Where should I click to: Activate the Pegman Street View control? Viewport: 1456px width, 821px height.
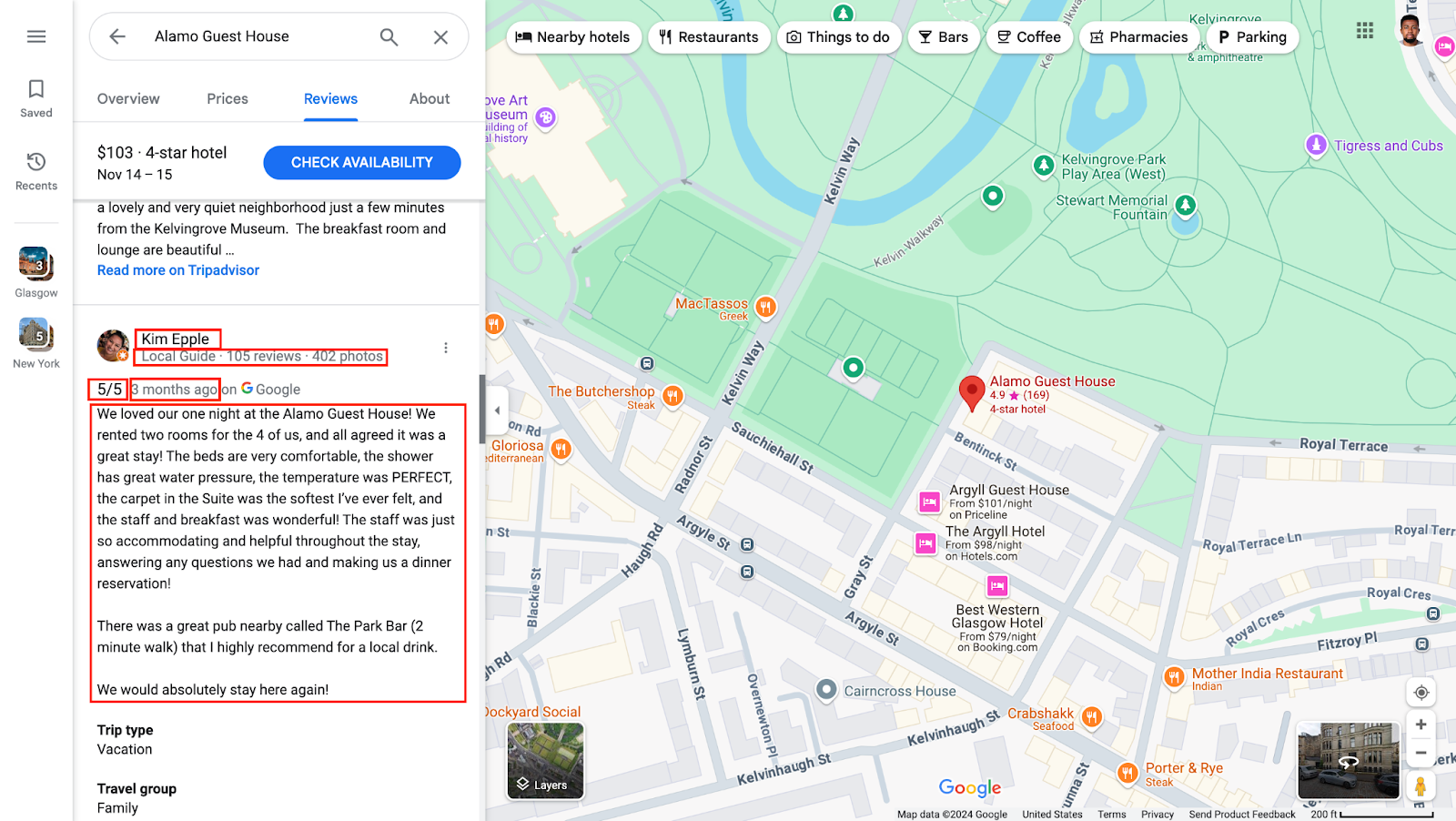point(1421,786)
